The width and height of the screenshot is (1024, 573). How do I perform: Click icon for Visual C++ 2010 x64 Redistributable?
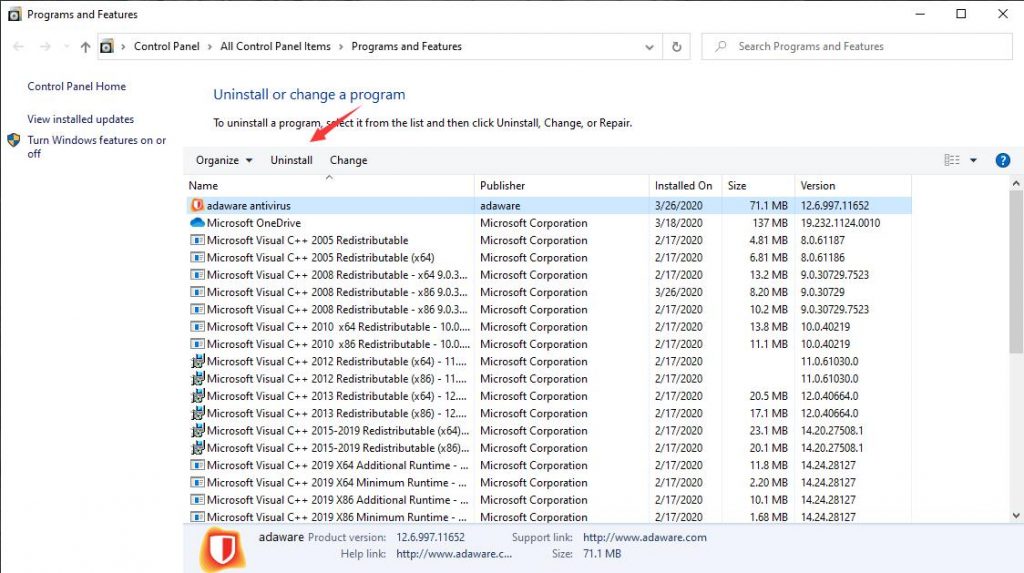[x=197, y=327]
